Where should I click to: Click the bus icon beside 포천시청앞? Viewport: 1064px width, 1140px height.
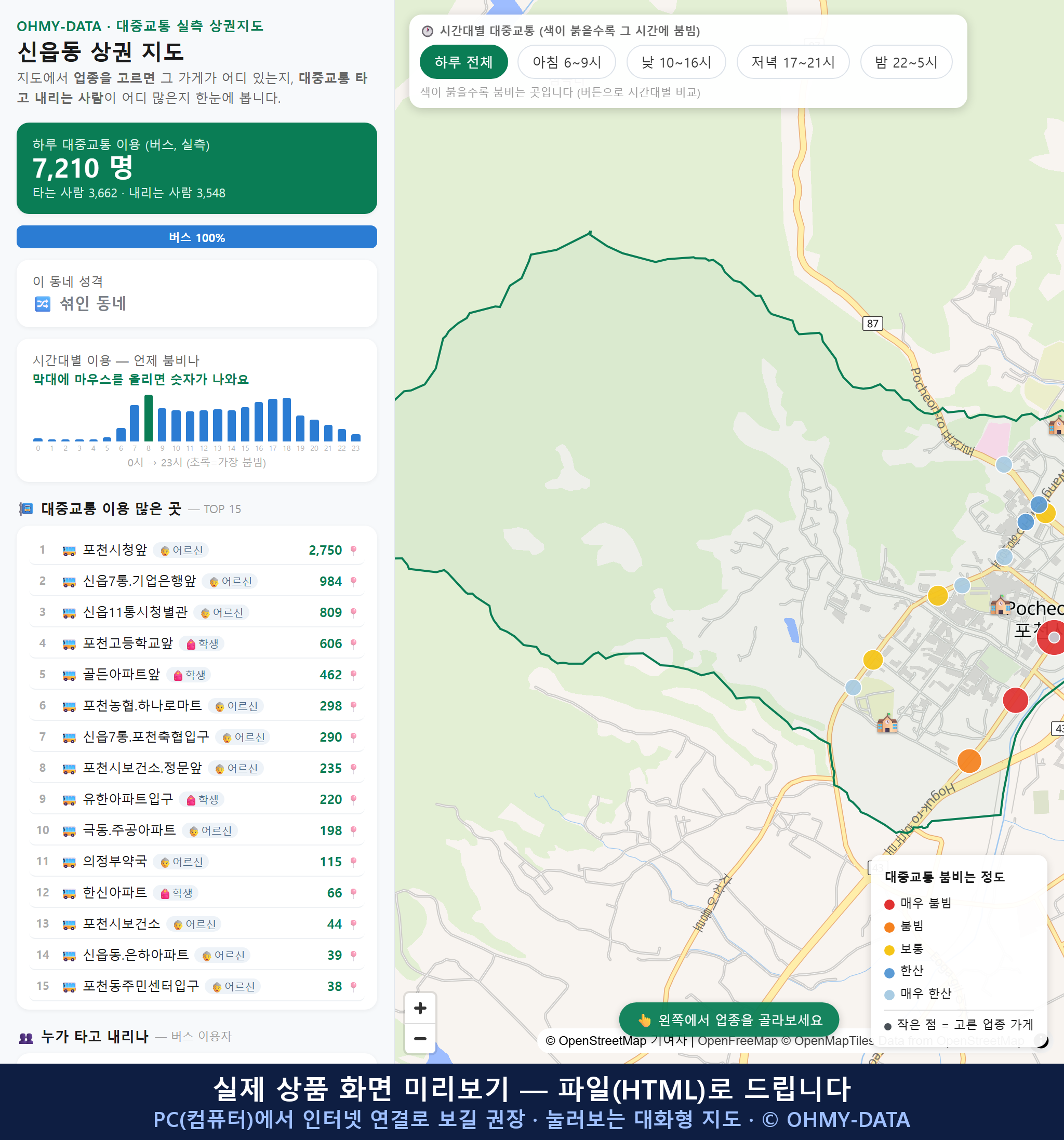click(x=69, y=551)
